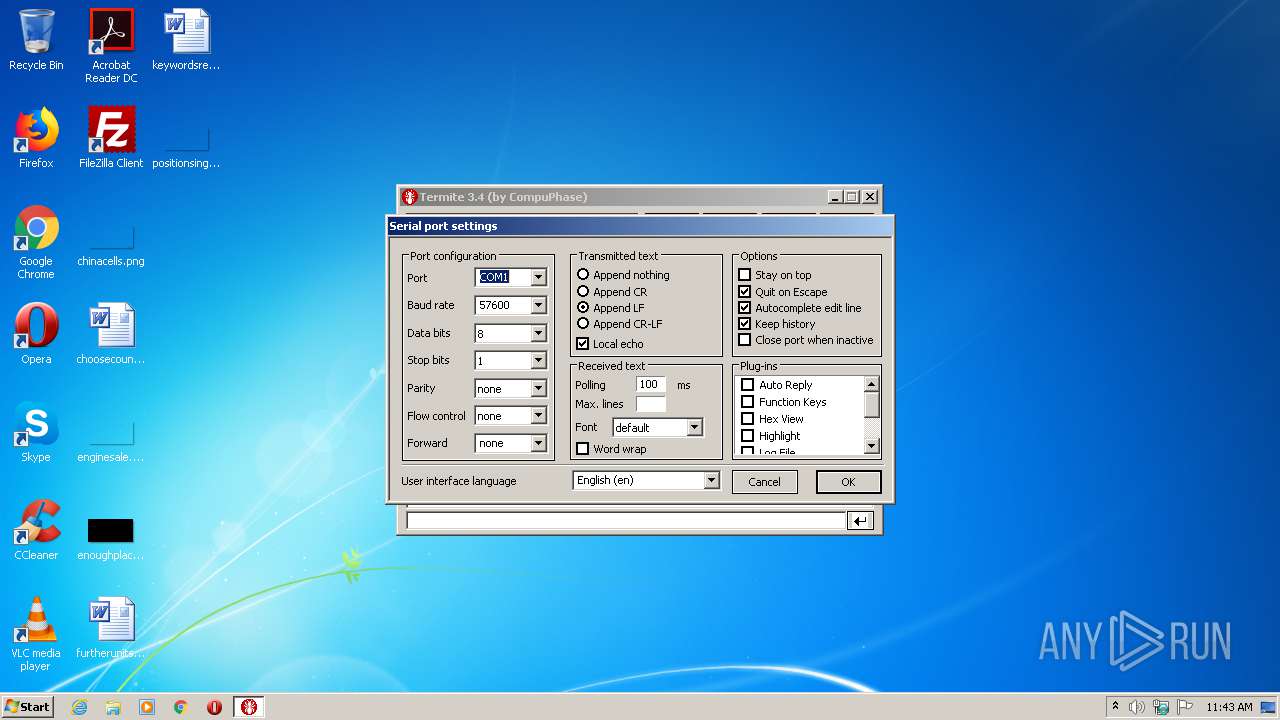
Task: Open Acrobat Reader DC desktop icon
Action: (x=111, y=46)
